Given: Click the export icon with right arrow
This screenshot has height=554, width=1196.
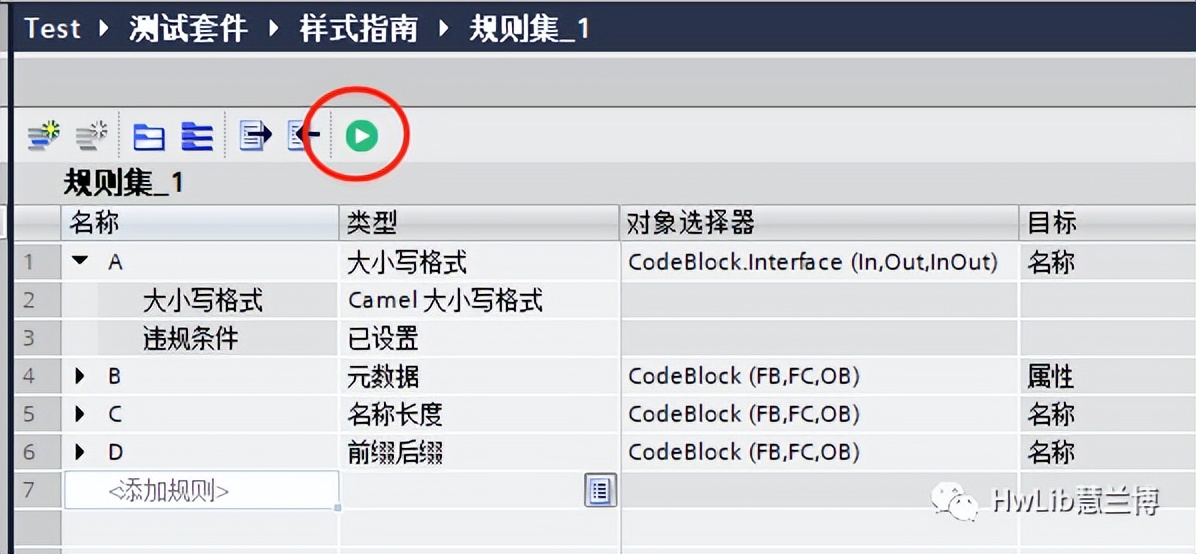Looking at the screenshot, I should 255,135.
